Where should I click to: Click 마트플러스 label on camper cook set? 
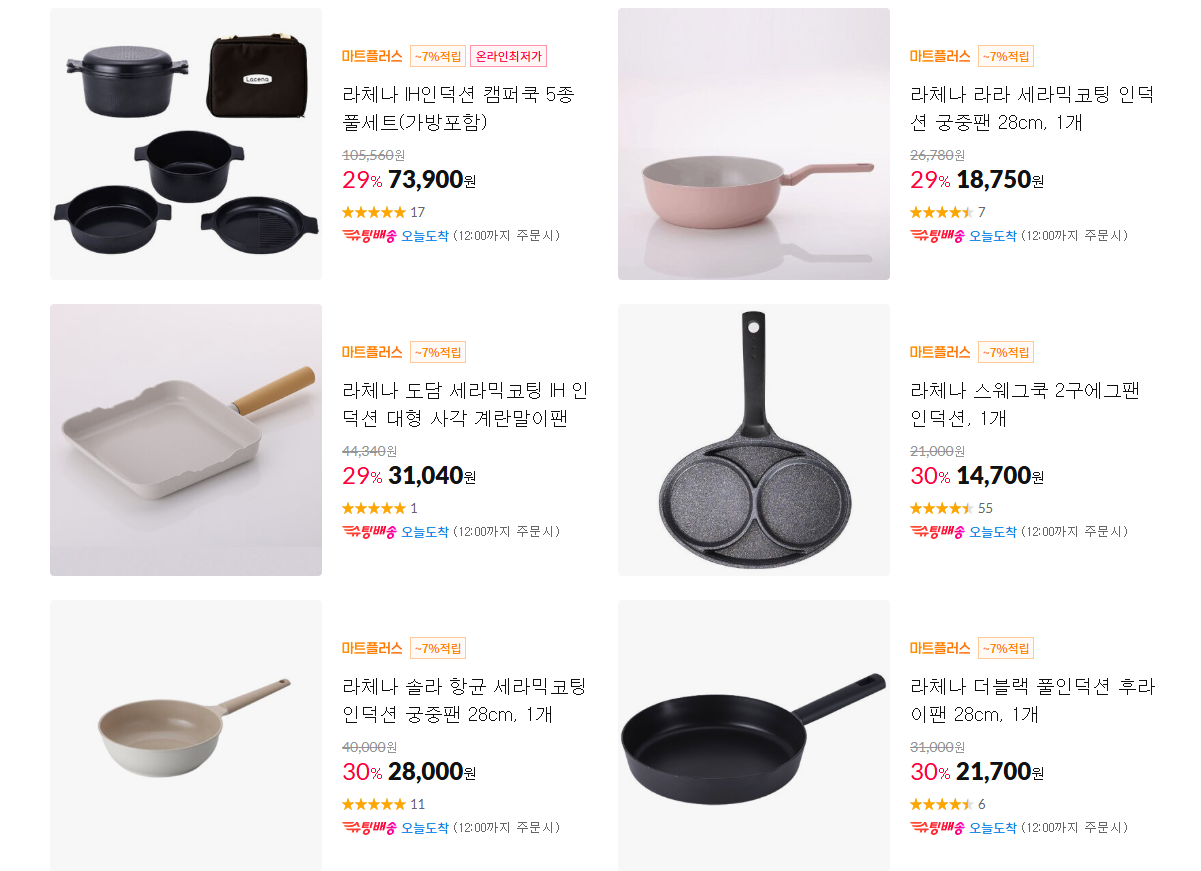tap(372, 56)
